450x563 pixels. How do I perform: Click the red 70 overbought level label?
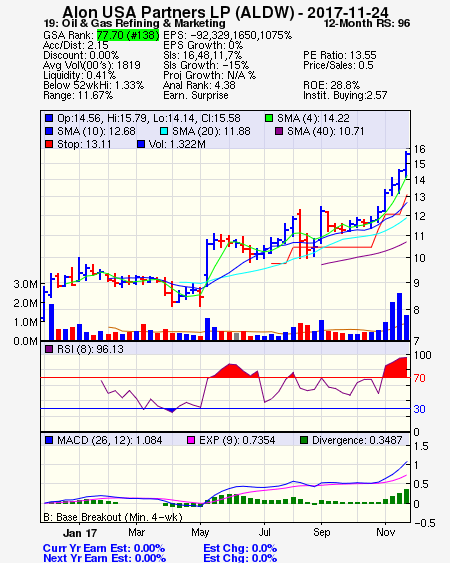pyautogui.click(x=419, y=378)
